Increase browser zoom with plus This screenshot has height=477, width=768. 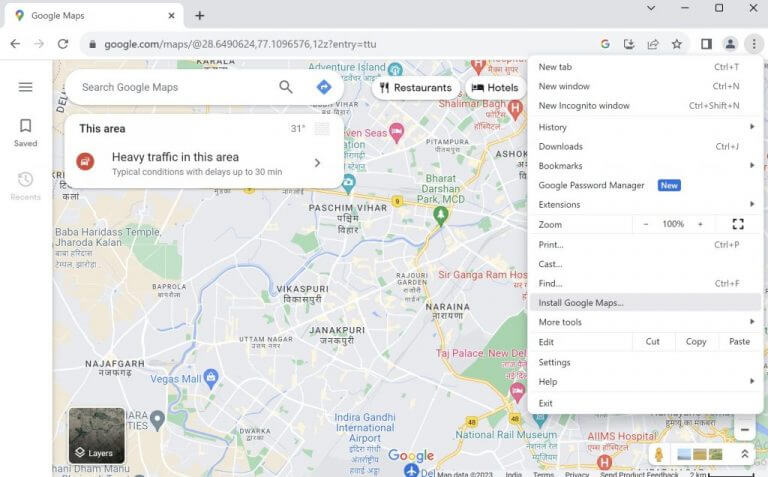pyautogui.click(x=700, y=224)
